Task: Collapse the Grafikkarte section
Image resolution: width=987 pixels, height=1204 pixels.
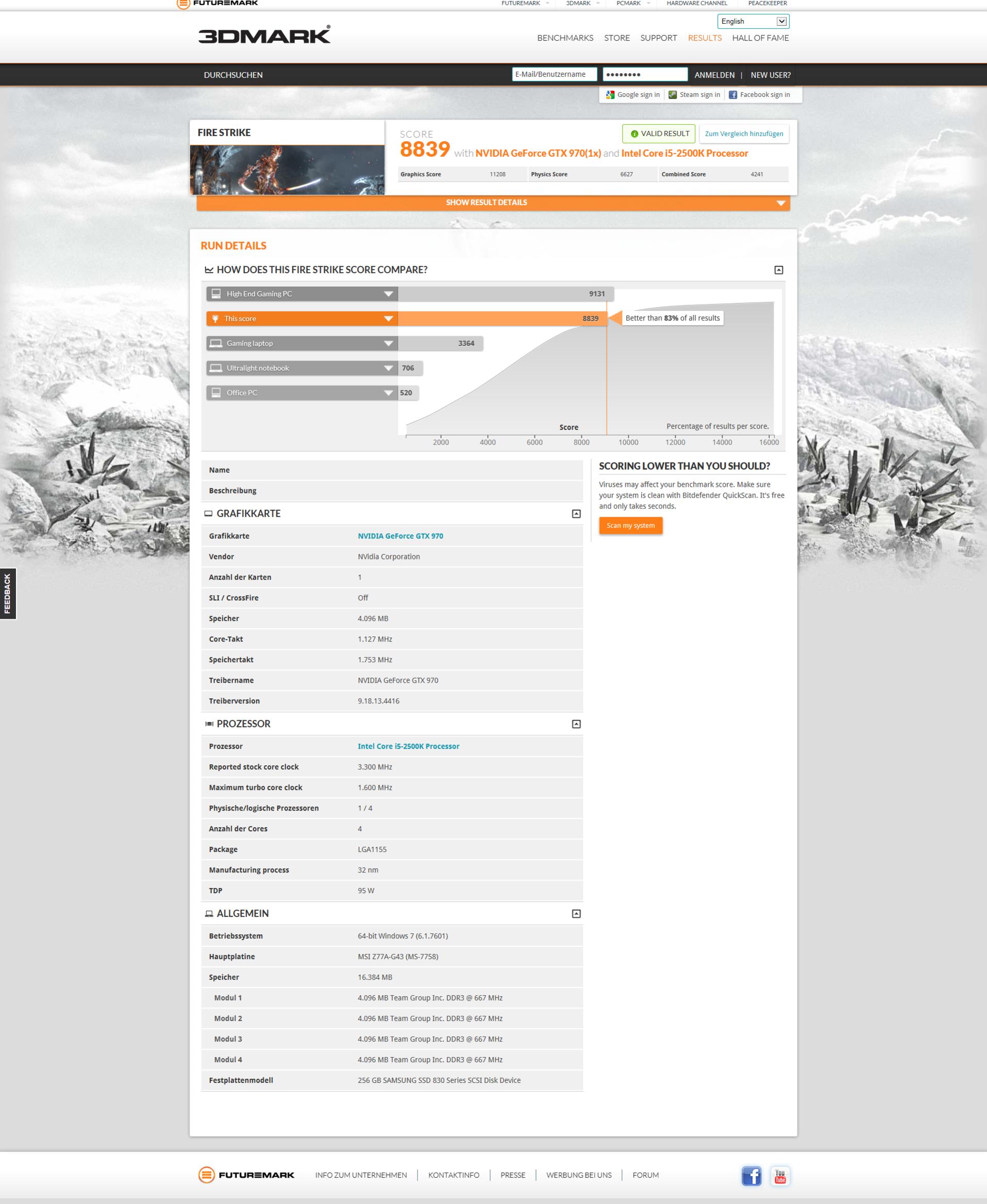Action: tap(576, 514)
